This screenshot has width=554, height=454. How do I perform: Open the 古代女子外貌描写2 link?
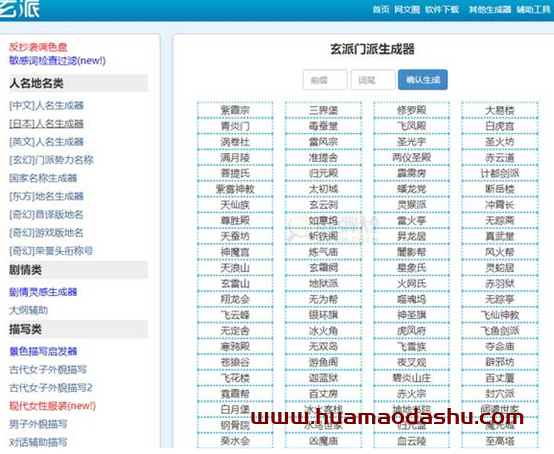[51, 388]
